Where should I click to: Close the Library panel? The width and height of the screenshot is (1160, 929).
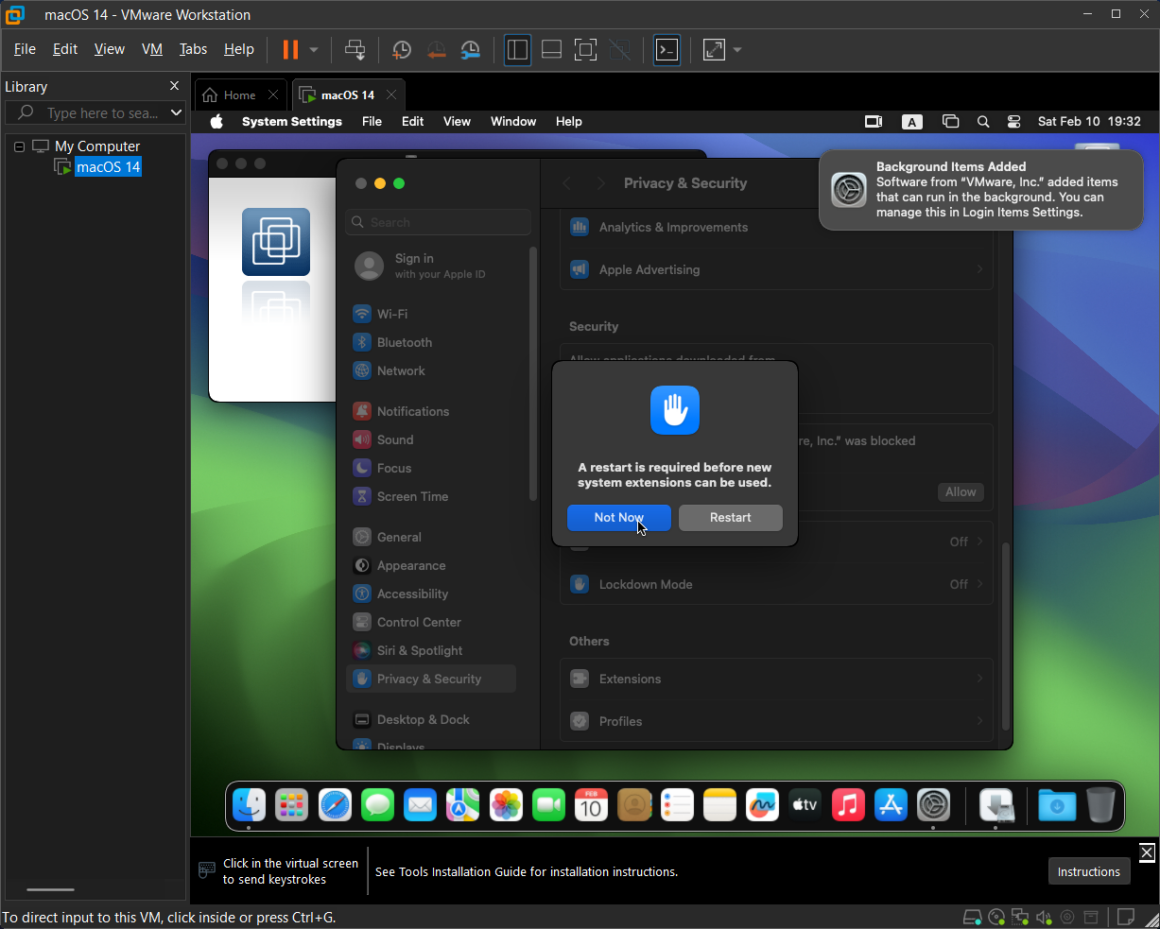[174, 86]
